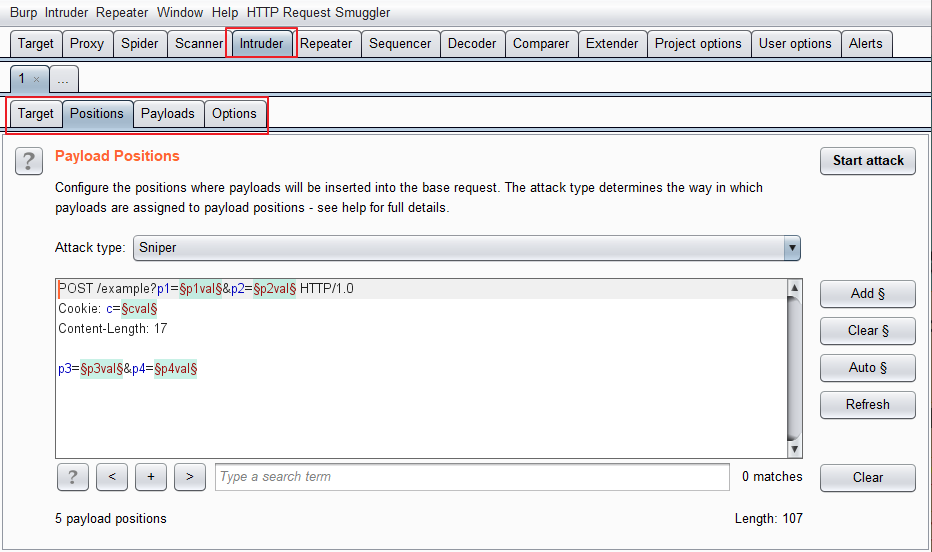This screenshot has width=932, height=552.
Task: Open the User options tab
Action: pyautogui.click(x=795, y=43)
